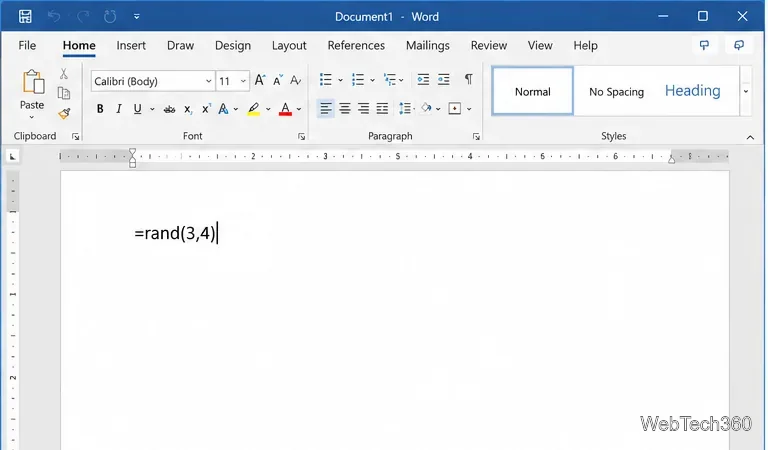768x450 pixels.
Task: Select Justify alignment
Action: 382,108
